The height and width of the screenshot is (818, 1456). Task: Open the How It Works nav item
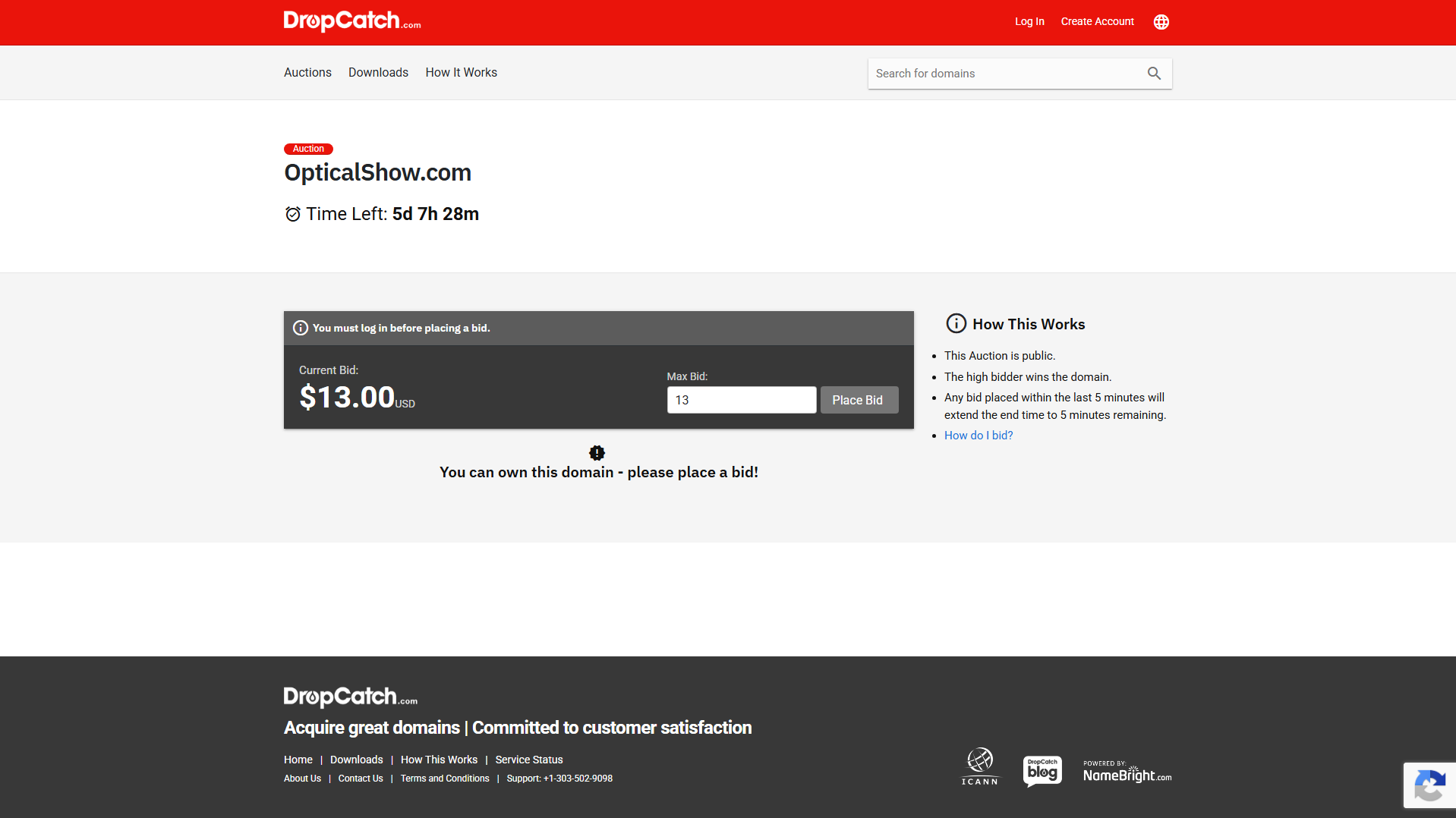[x=462, y=73]
